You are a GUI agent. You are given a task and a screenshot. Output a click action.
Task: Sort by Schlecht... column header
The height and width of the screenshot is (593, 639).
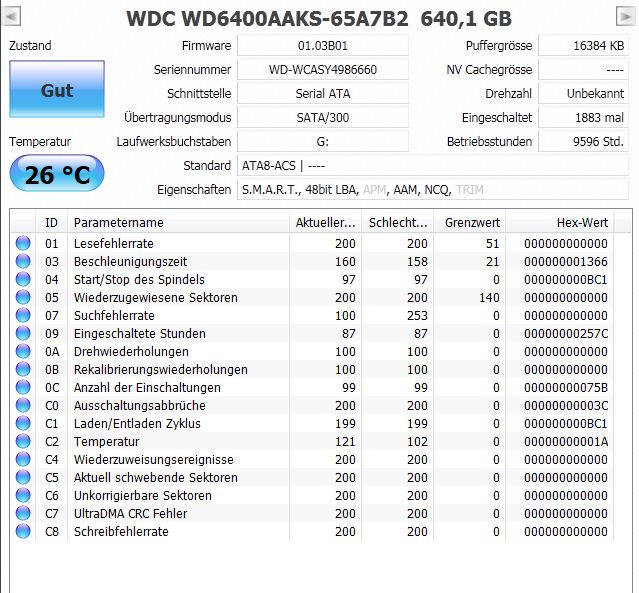397,223
